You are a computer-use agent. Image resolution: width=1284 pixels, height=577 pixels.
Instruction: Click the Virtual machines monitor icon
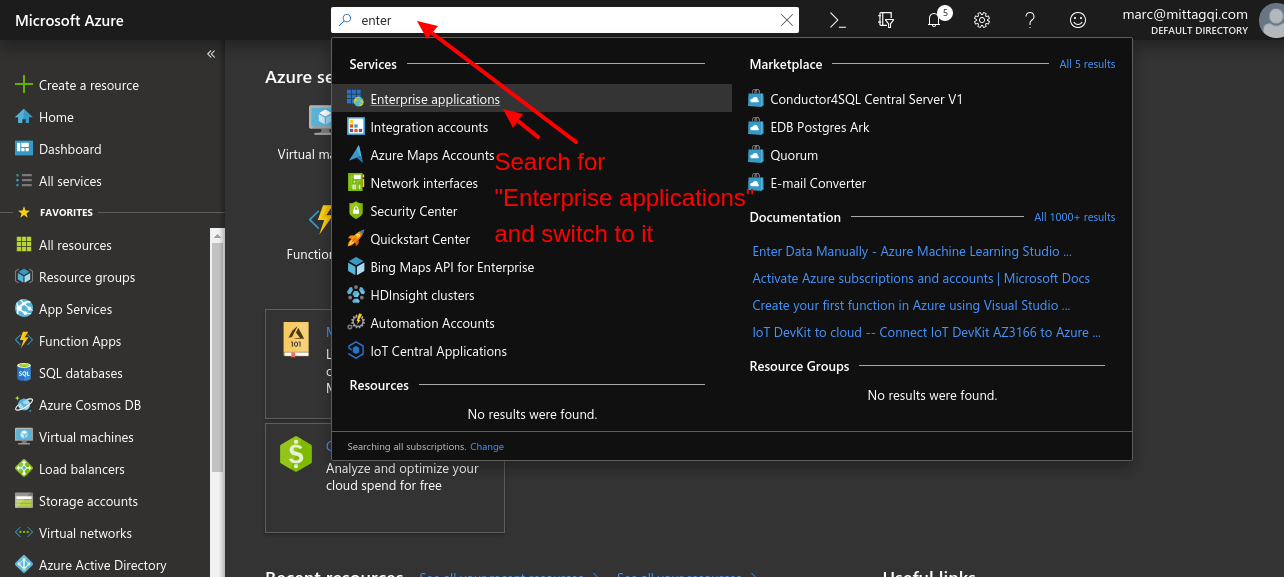pyautogui.click(x=24, y=437)
